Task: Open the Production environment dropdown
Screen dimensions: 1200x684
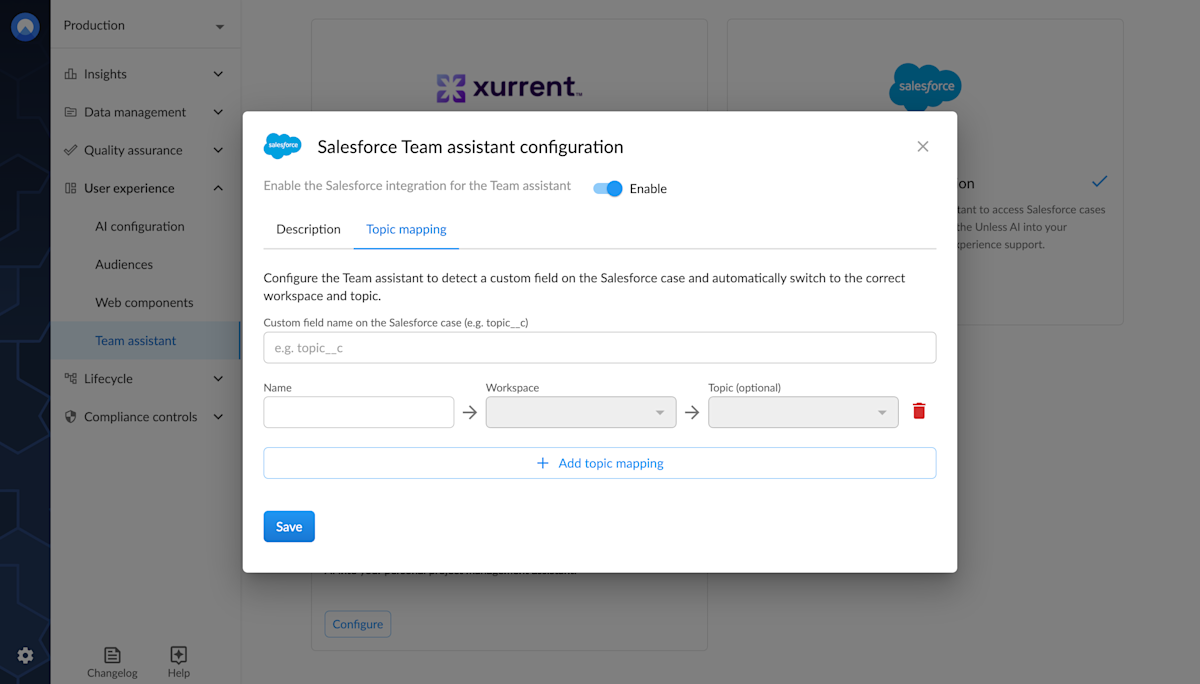Action: point(145,25)
